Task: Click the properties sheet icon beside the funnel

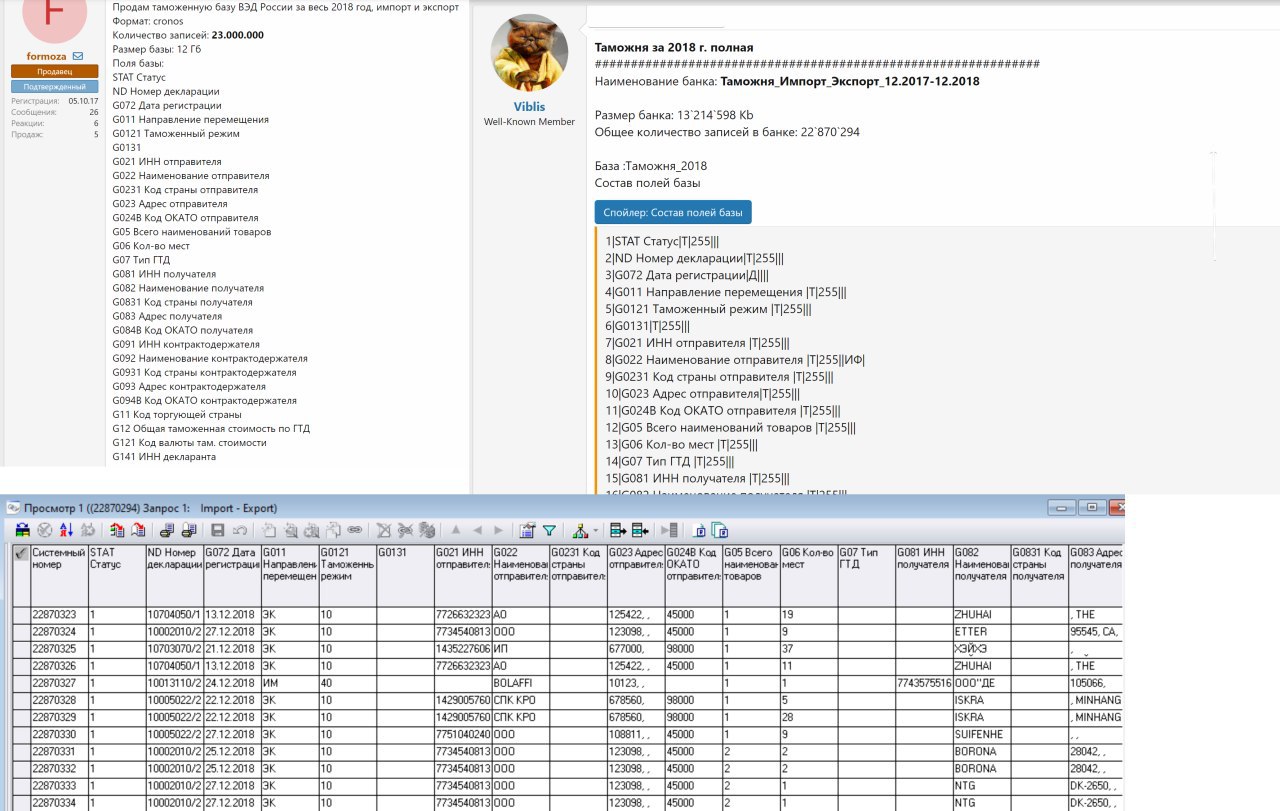Action: coord(526,530)
